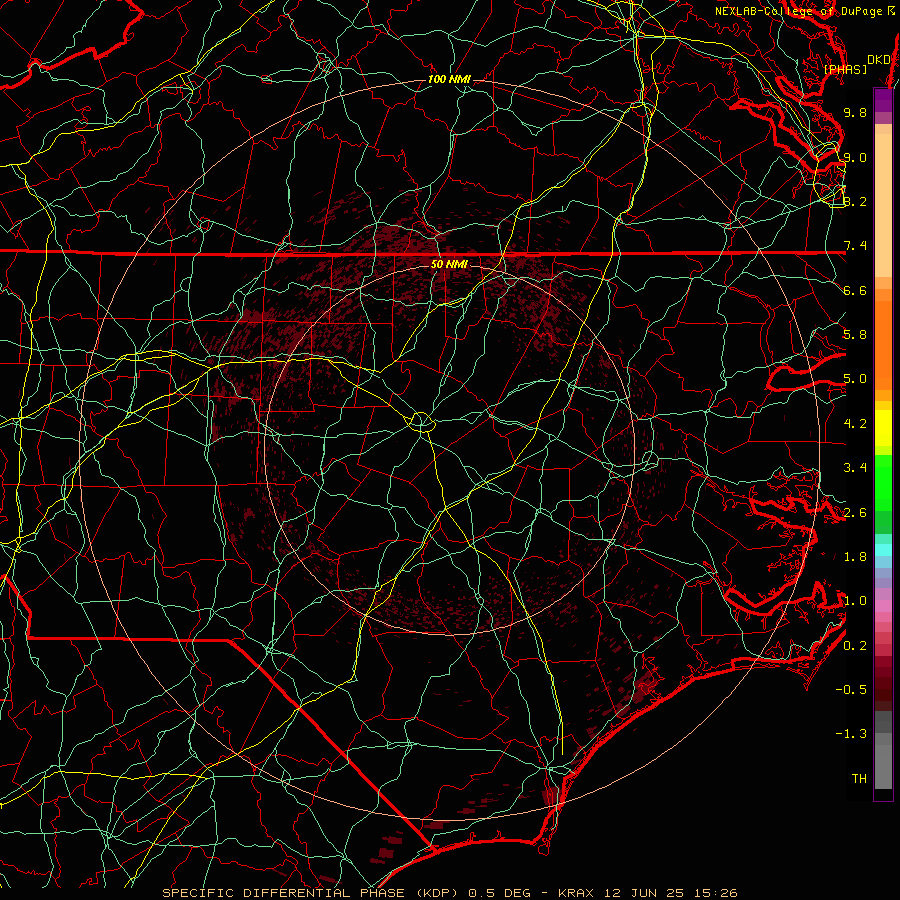Click the TH threshold label
Viewport: 900px width, 900px height.
[859, 779]
